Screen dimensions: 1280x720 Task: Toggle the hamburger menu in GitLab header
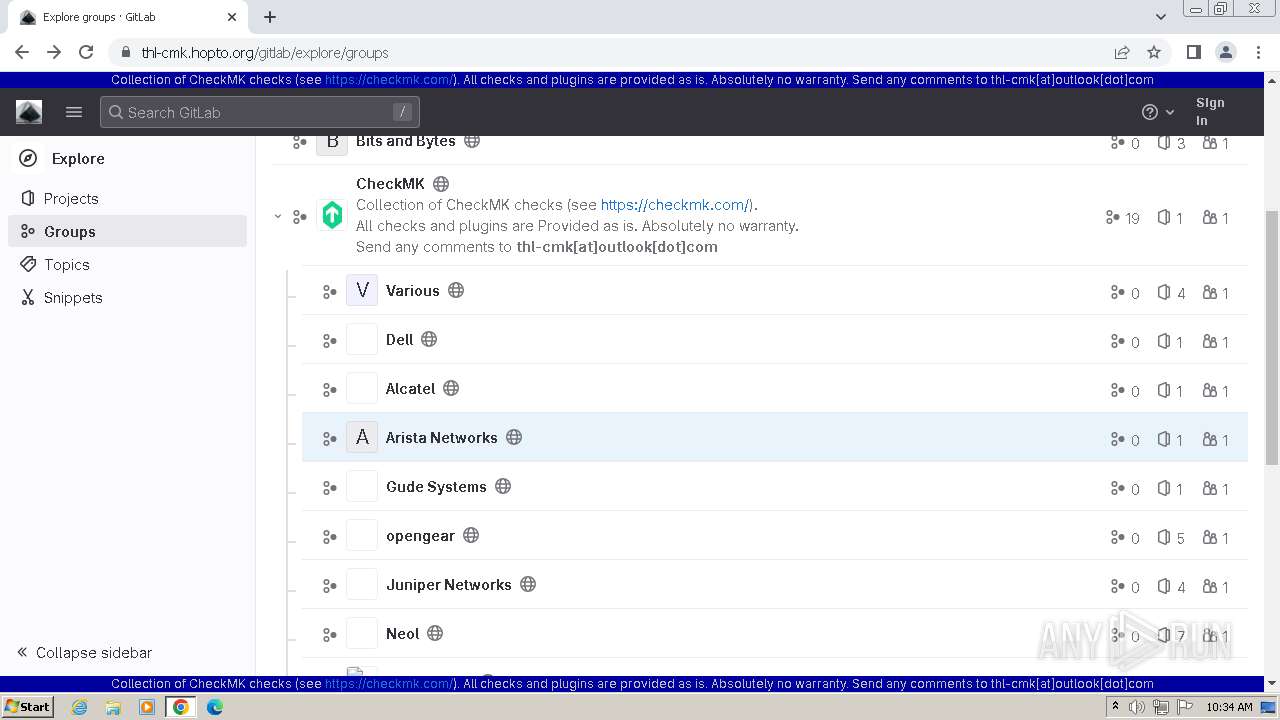(74, 112)
